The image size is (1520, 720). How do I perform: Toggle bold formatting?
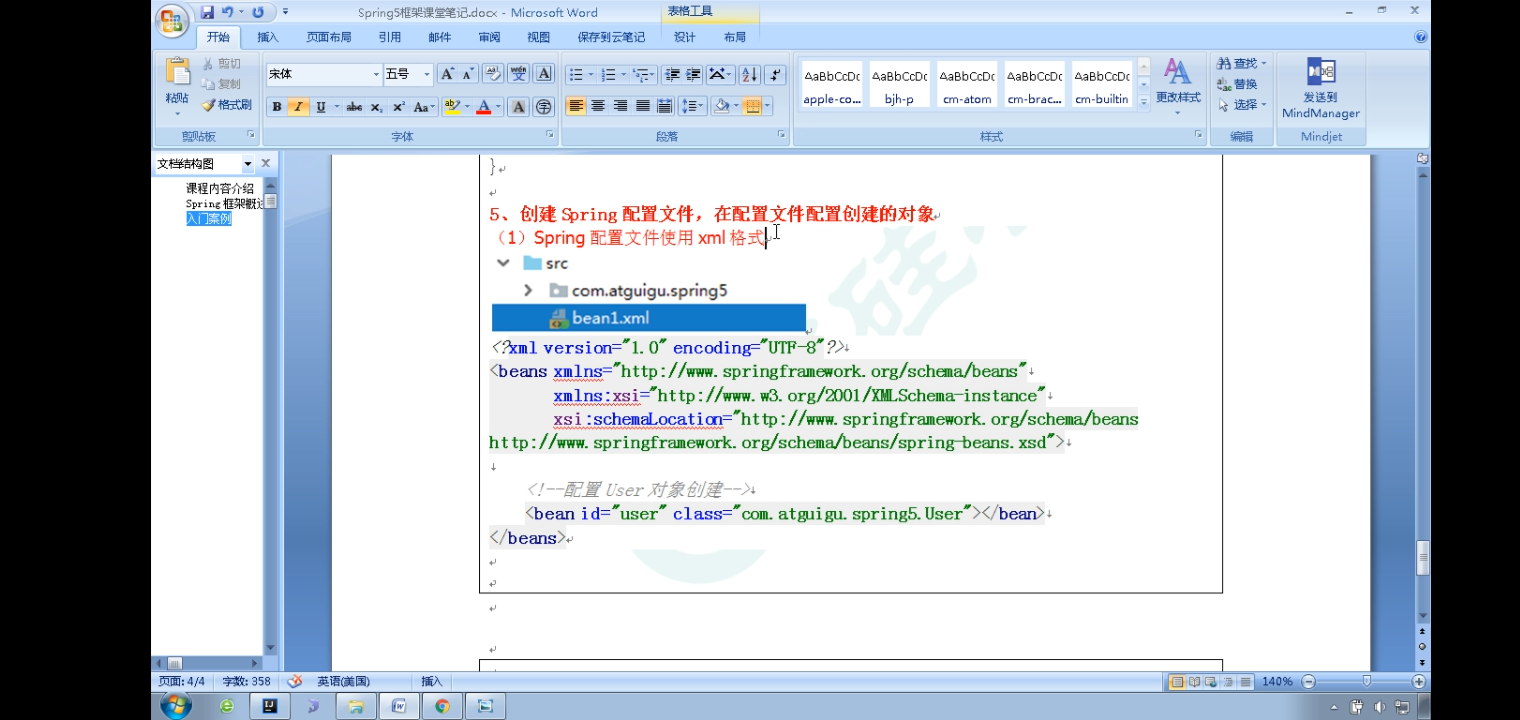click(277, 107)
